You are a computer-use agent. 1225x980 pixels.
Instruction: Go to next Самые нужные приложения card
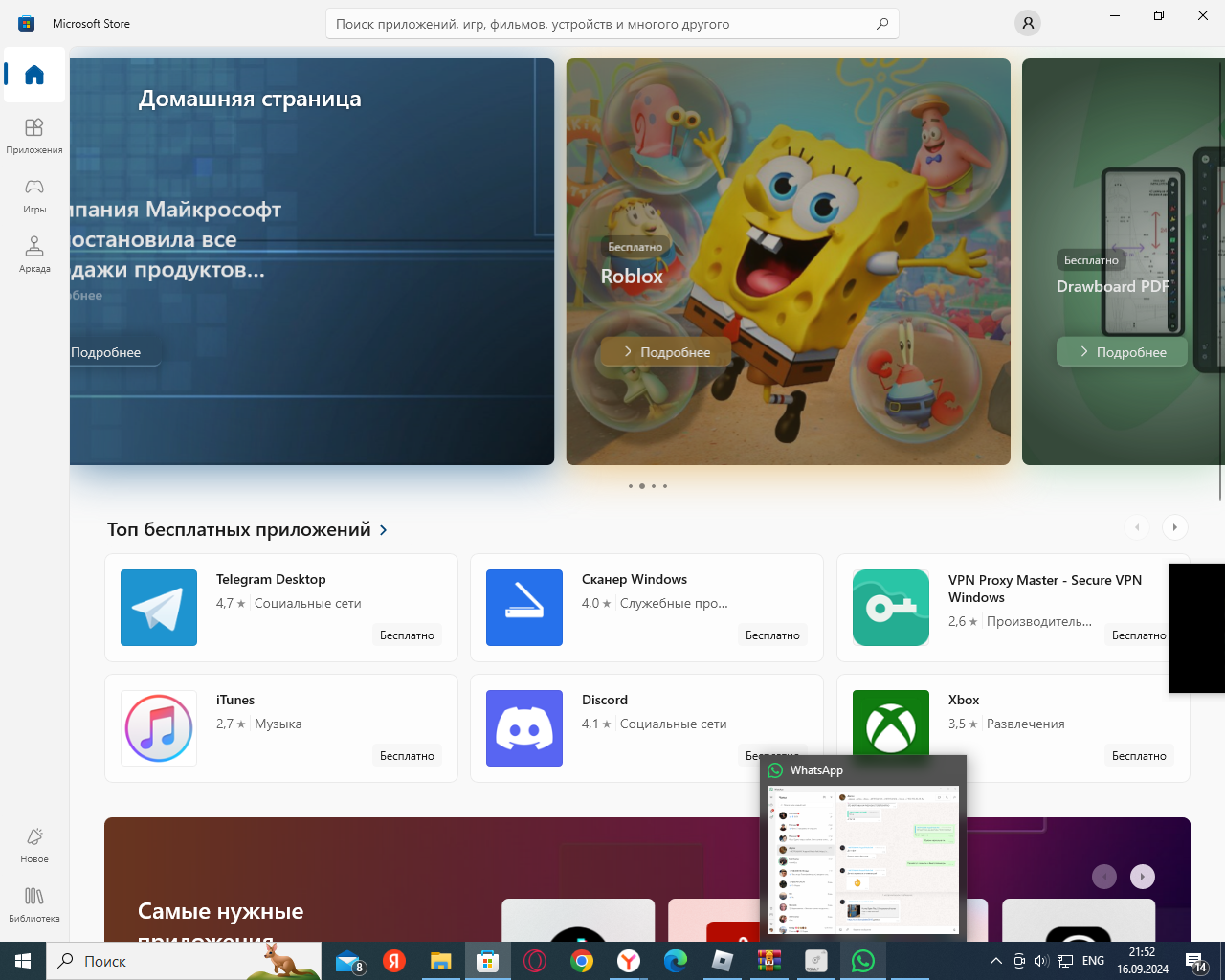click(1143, 877)
